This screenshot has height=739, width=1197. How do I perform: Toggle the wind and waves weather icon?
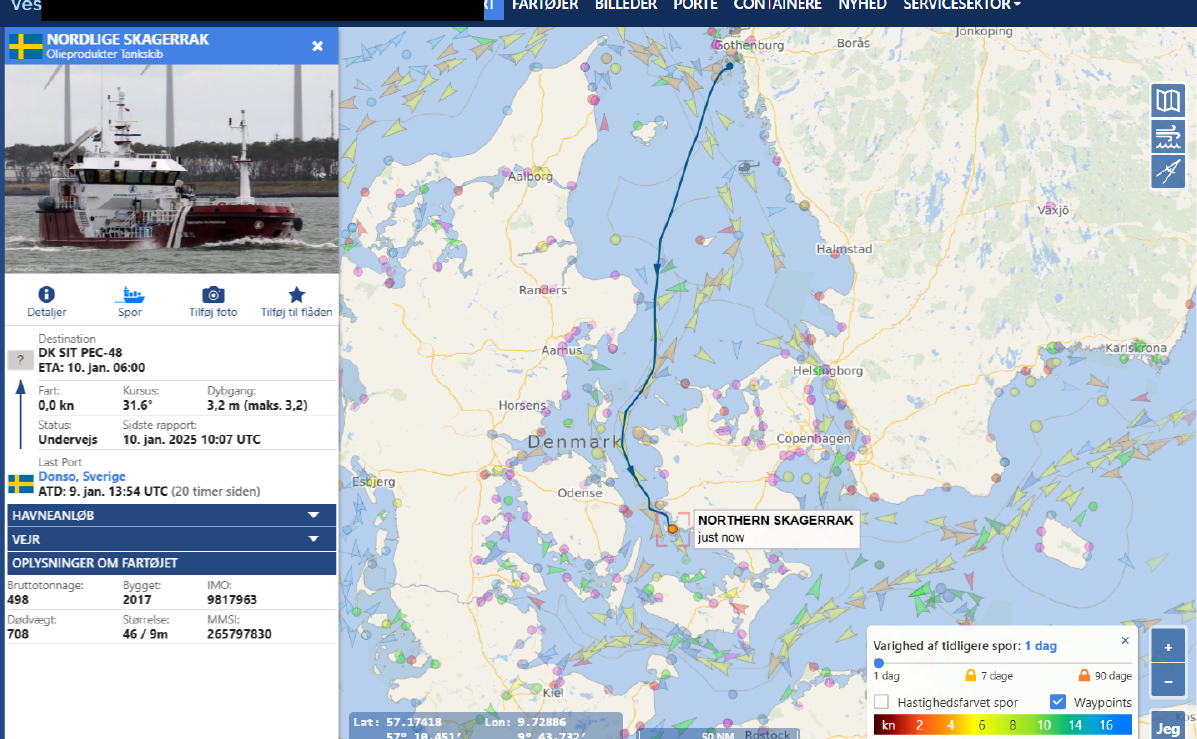[1167, 136]
